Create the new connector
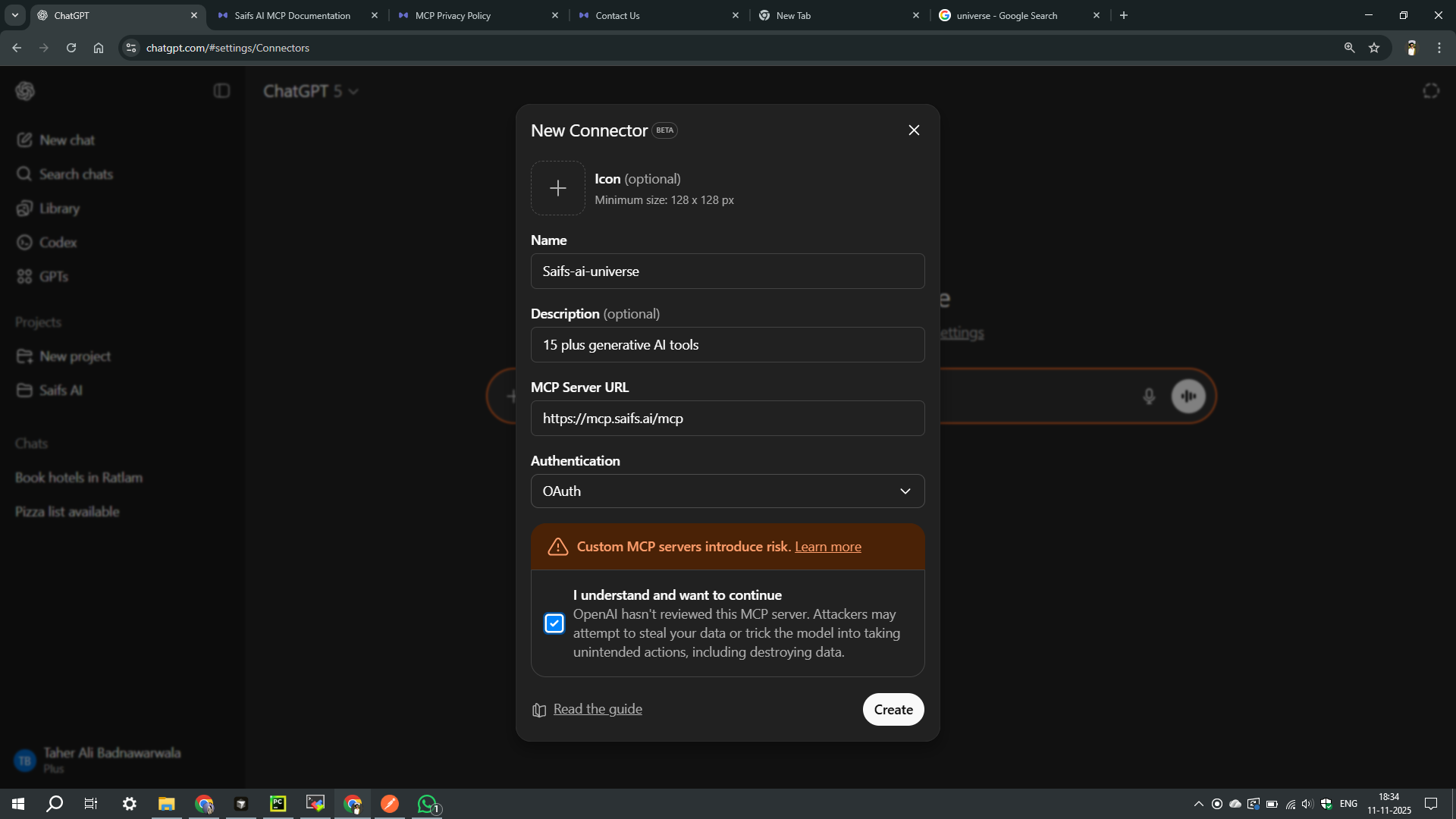This screenshot has height=819, width=1456. click(x=893, y=710)
